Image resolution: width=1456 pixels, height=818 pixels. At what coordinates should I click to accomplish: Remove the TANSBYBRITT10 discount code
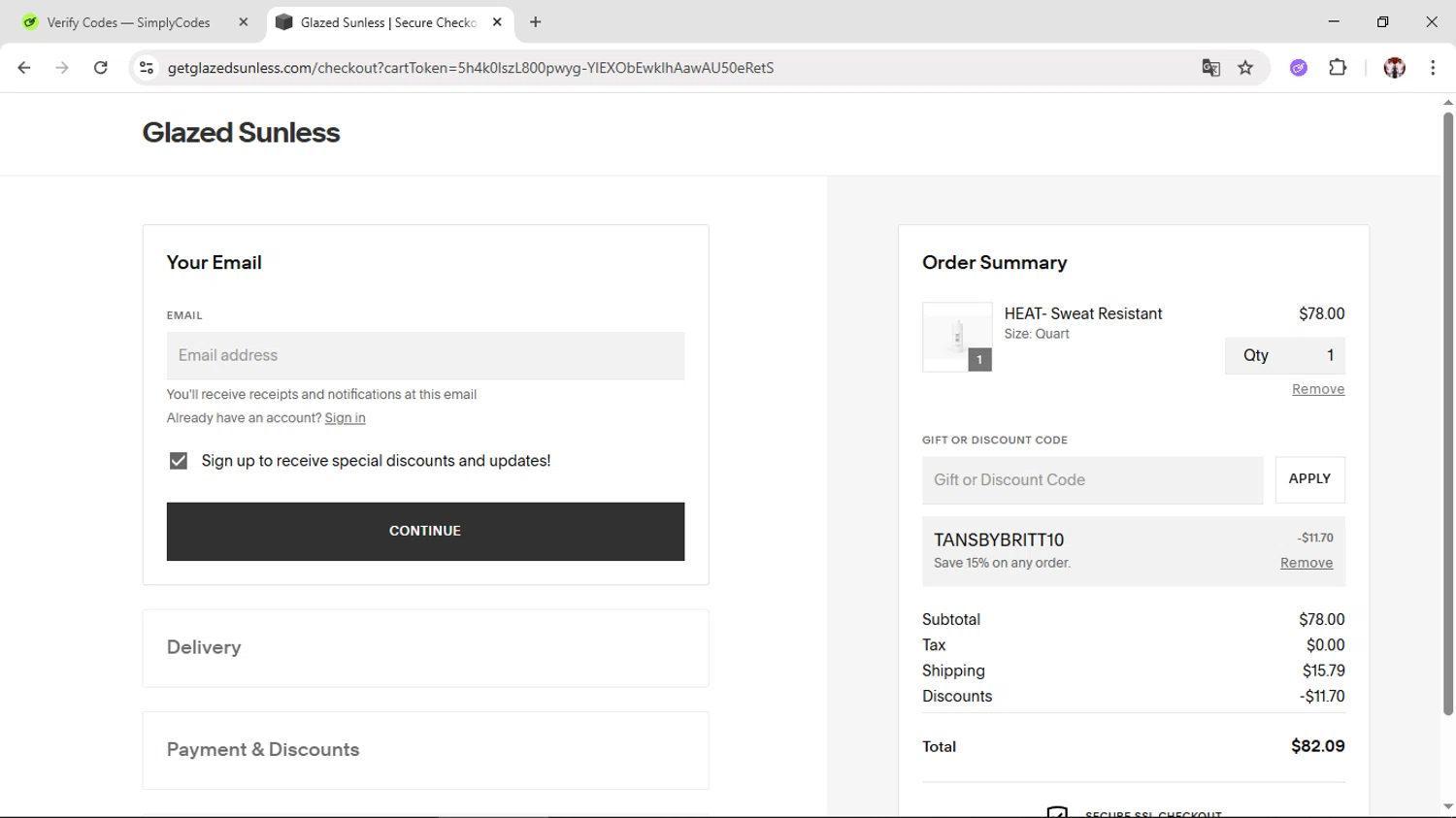pos(1307,563)
